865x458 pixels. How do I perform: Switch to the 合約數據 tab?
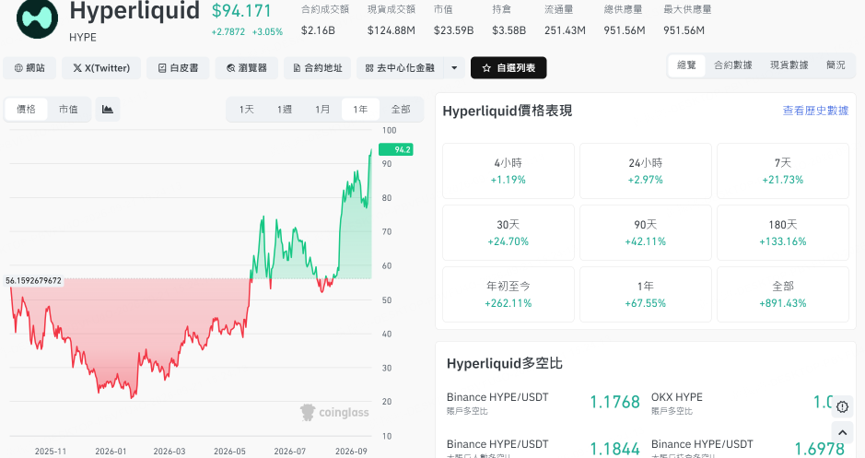pyautogui.click(x=733, y=65)
